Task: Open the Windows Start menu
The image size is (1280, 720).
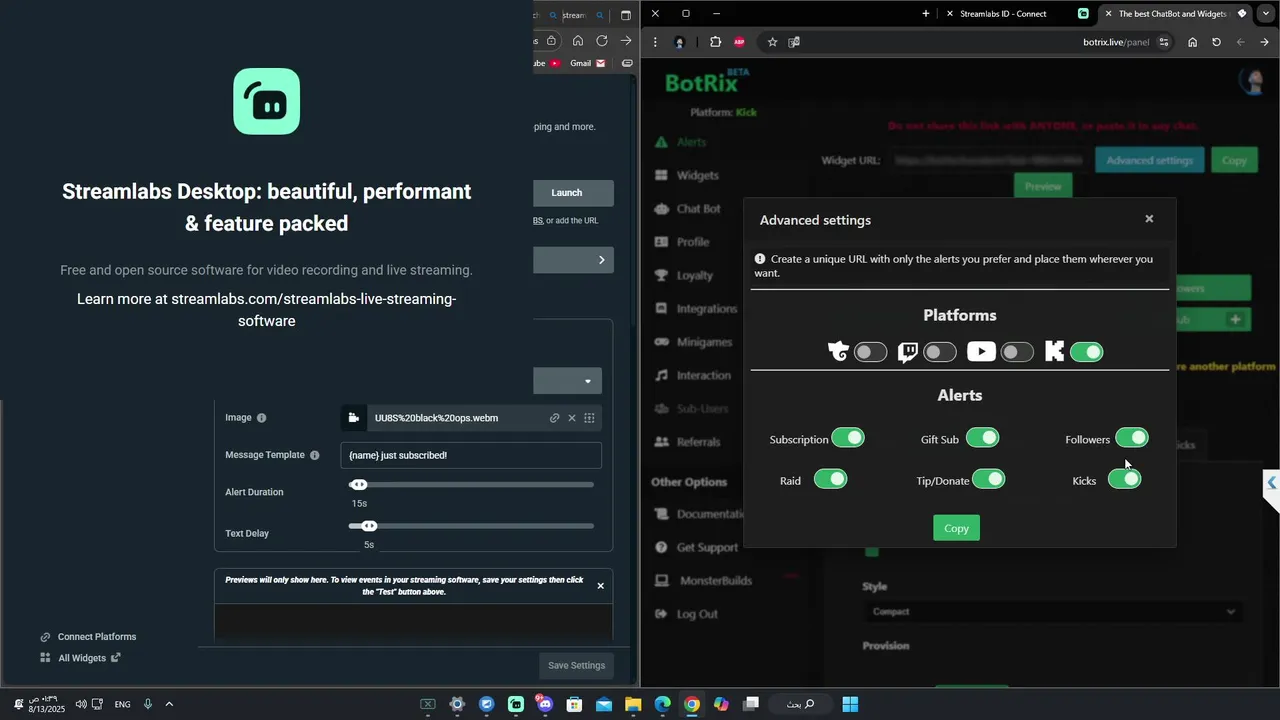Action: (850, 704)
